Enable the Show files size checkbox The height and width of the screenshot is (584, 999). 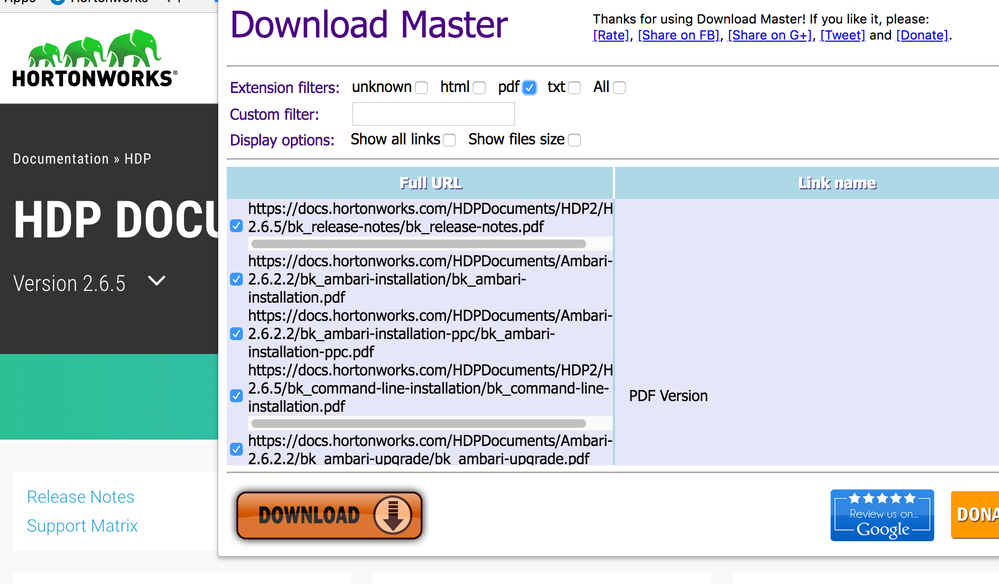pos(574,140)
